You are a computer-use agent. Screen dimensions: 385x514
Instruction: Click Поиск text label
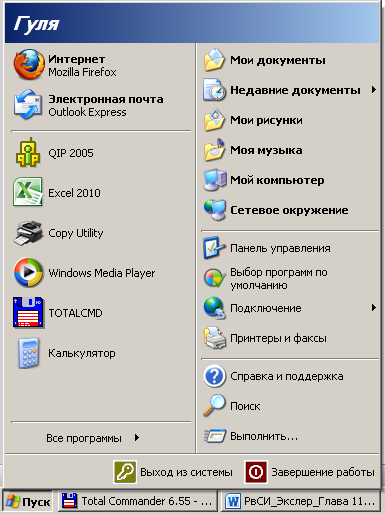tap(245, 406)
